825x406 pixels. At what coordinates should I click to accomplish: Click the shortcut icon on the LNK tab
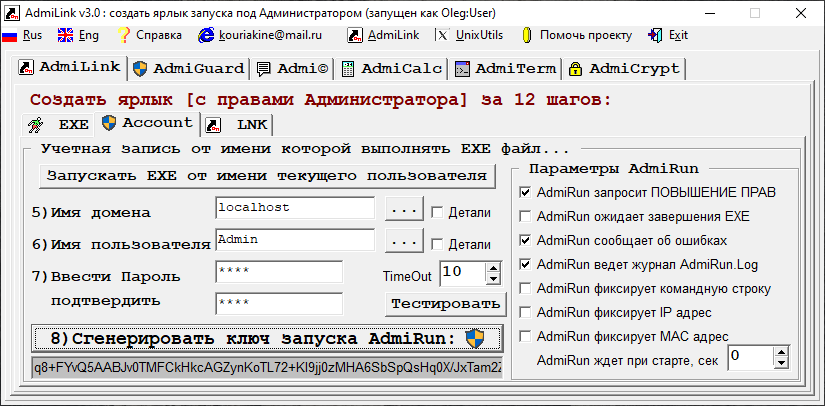[213, 125]
